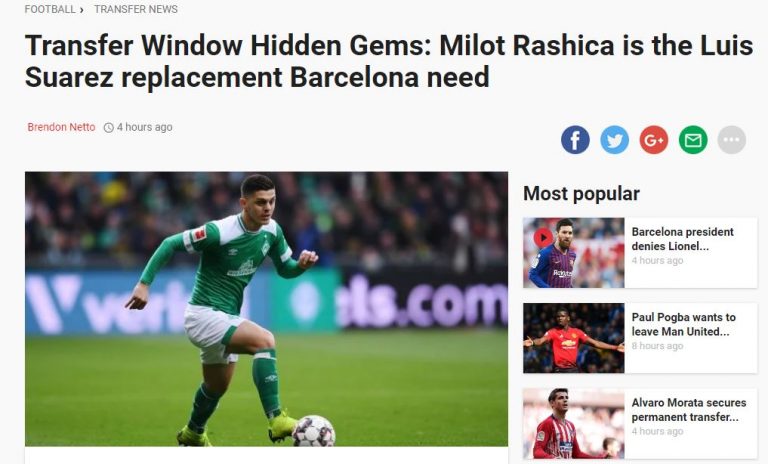Viewport: 768px width, 464px height.
Task: Open Alvaro Morata secures permanent transfer story
Action: pos(689,409)
